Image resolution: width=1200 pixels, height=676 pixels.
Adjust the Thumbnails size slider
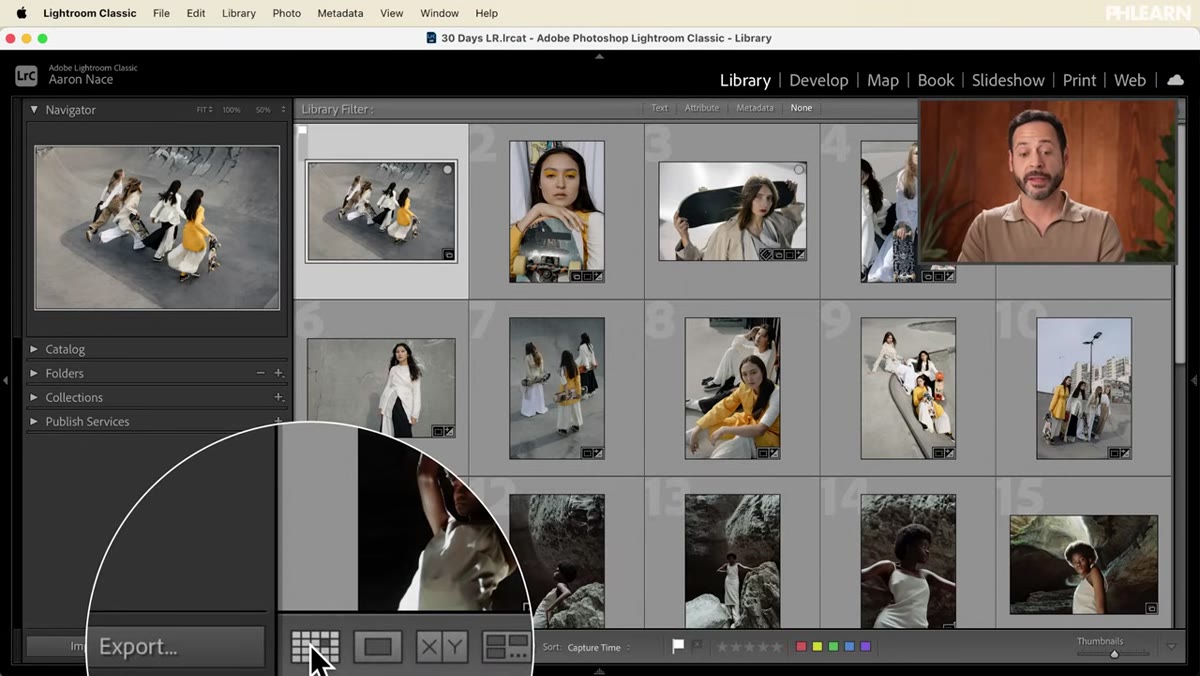click(1113, 654)
